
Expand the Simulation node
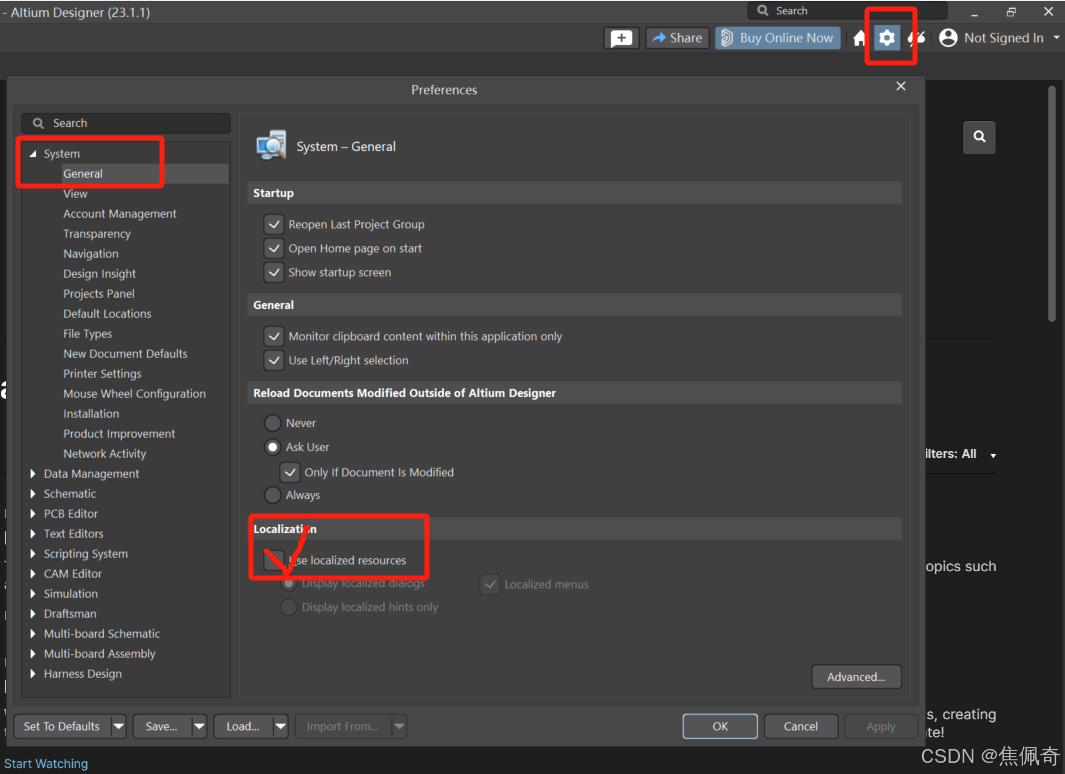[x=33, y=594]
